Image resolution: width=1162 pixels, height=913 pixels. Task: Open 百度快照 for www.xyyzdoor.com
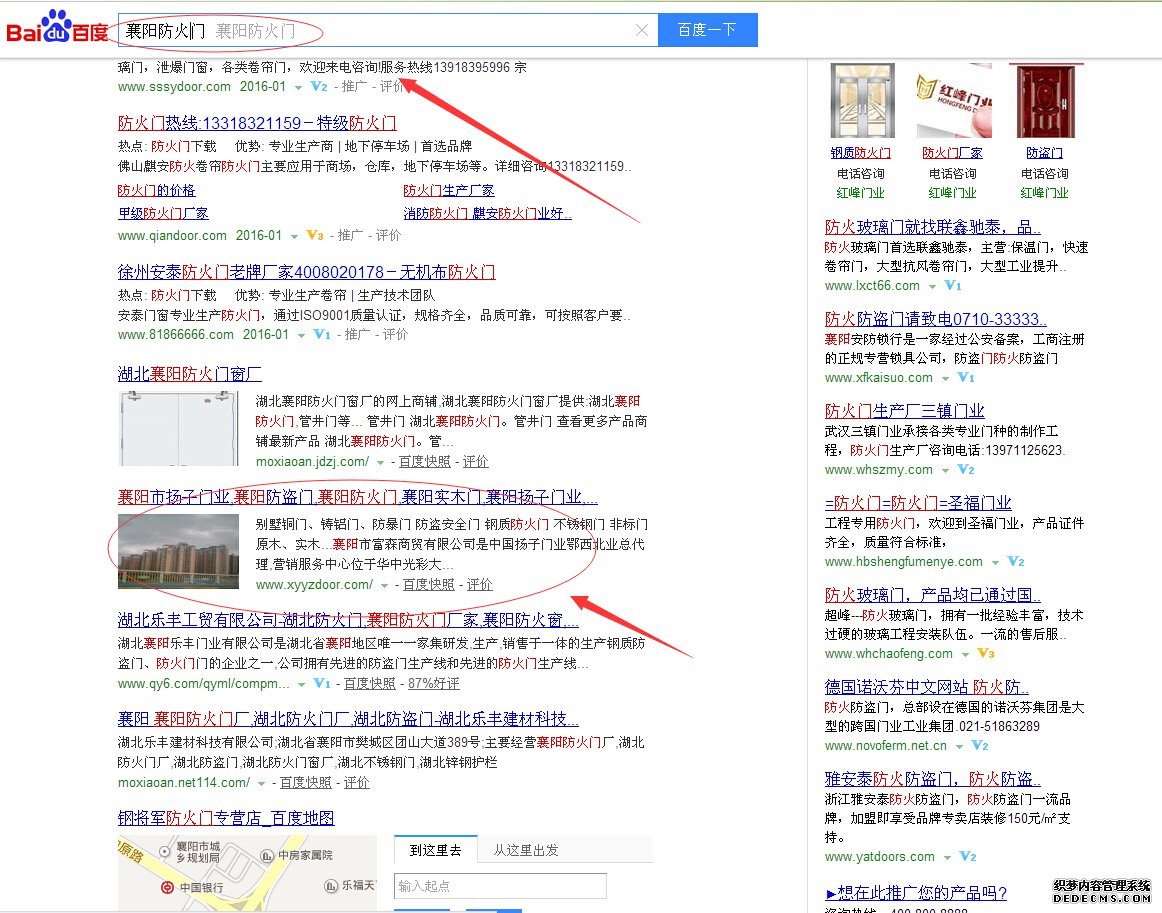[429, 585]
